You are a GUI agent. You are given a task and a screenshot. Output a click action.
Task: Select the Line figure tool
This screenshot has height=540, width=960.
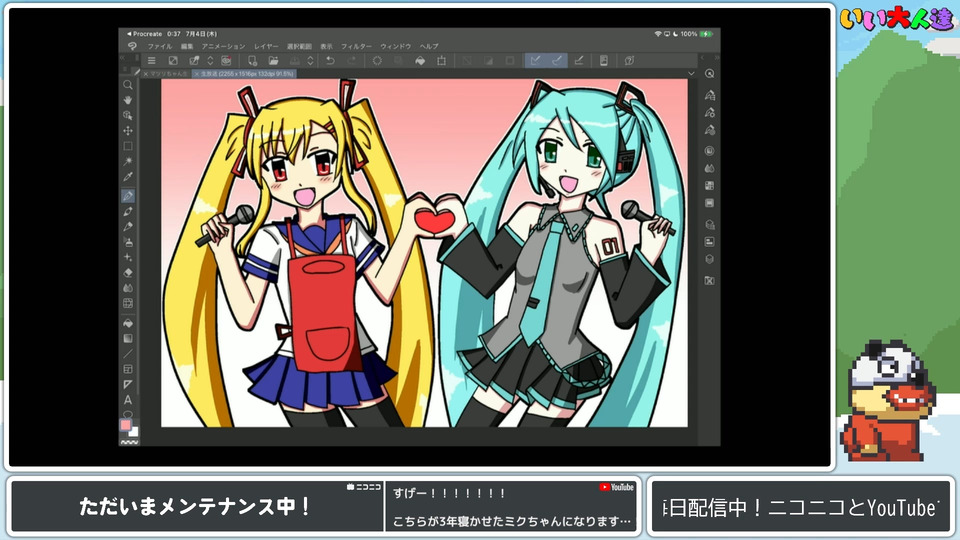coord(127,353)
